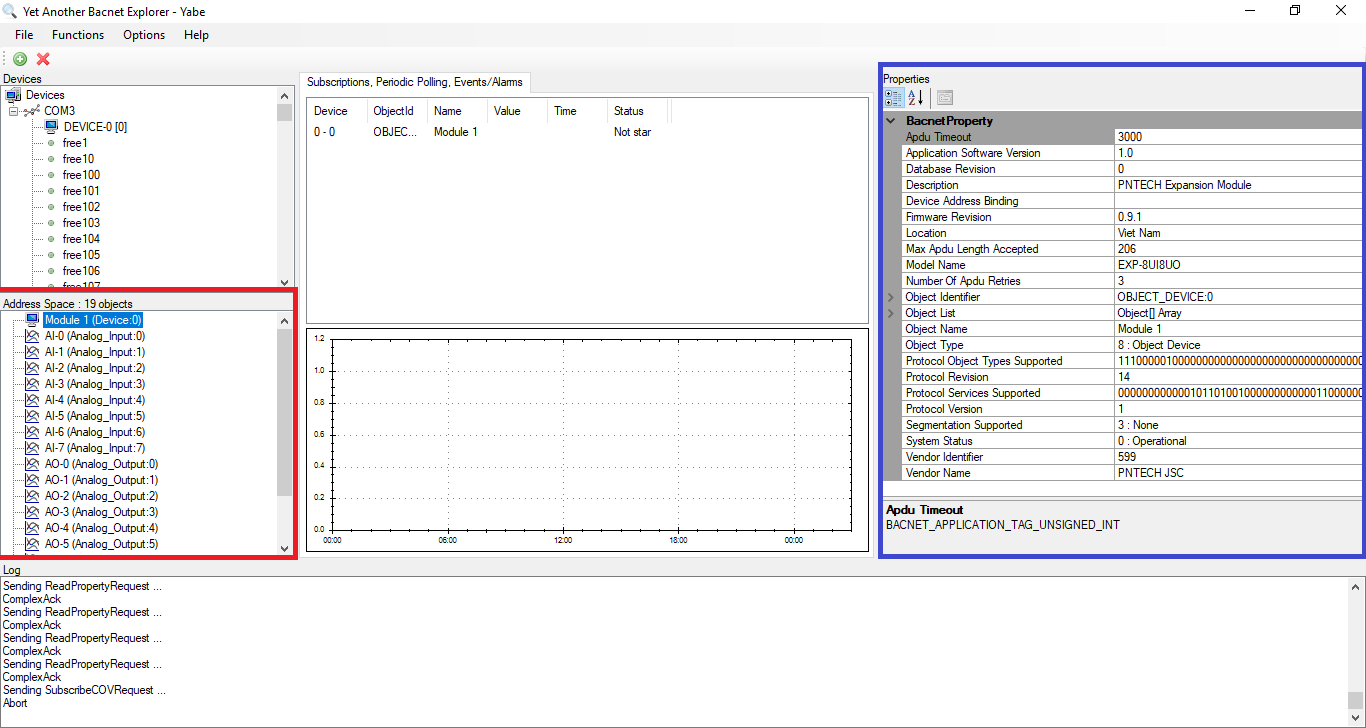Image resolution: width=1366 pixels, height=728 pixels.
Task: Click the red Delete toolbar icon
Action: point(42,58)
